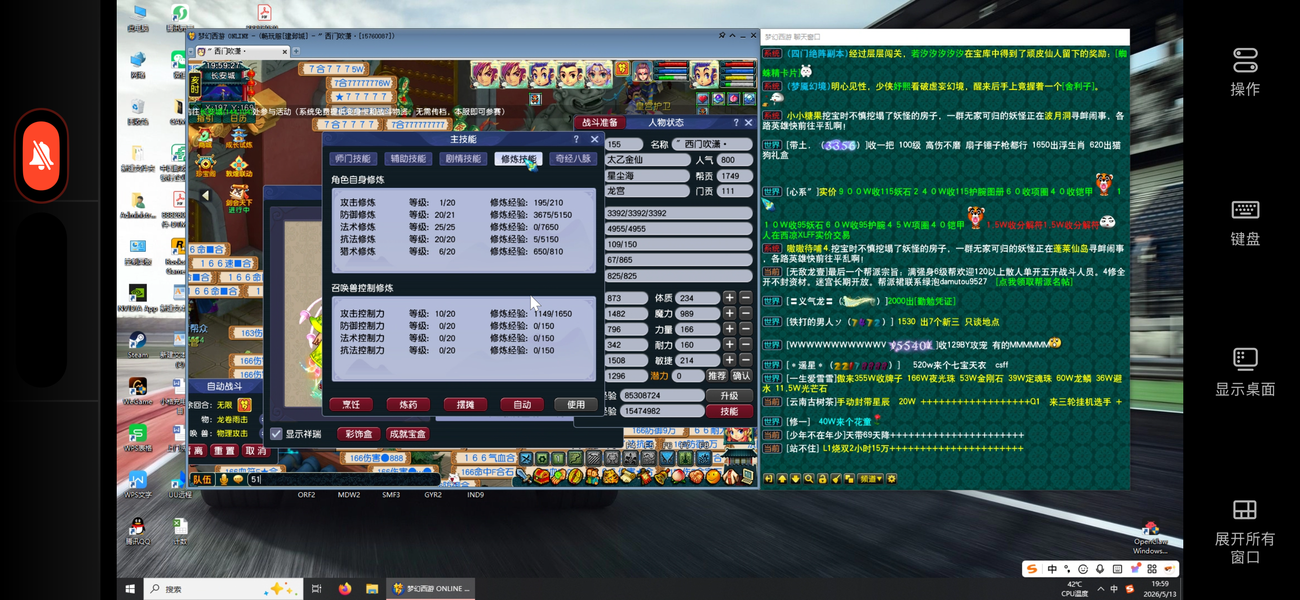Image resolution: width=1300 pixels, height=600 pixels.
Task: Decrease 体质 with its minus button
Action: 746,298
